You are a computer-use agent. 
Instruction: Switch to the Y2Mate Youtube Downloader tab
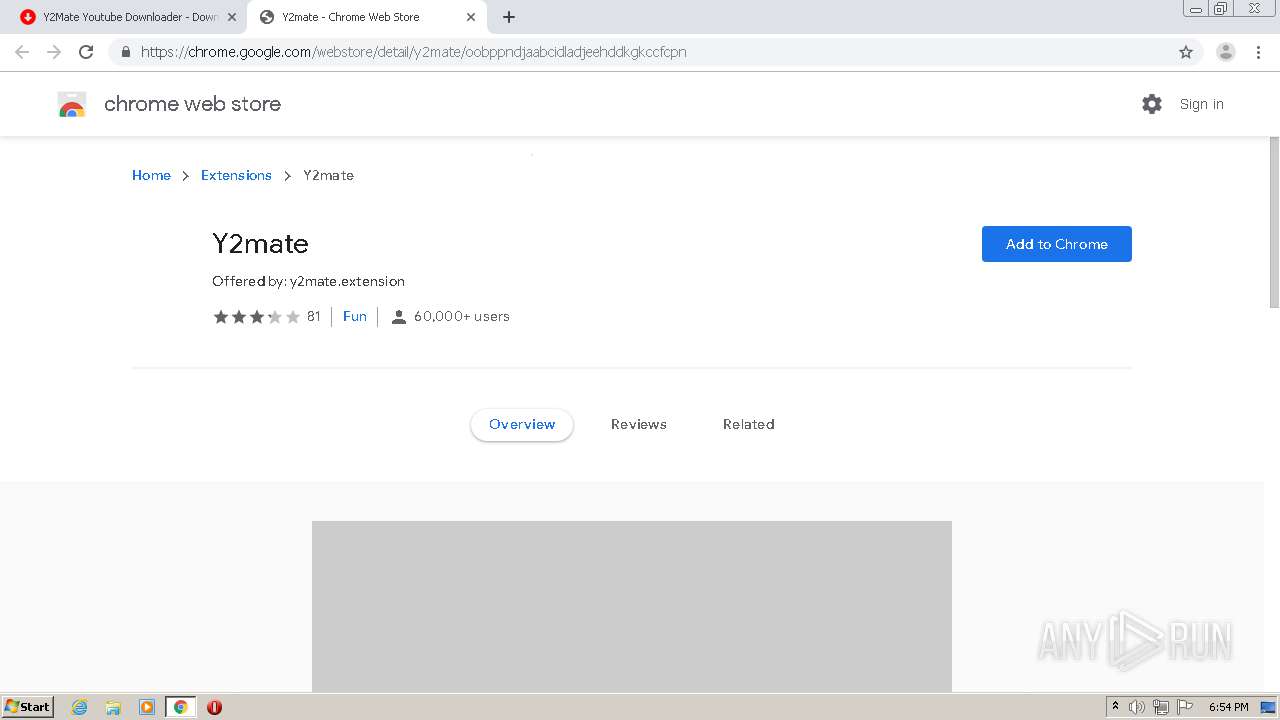point(128,17)
